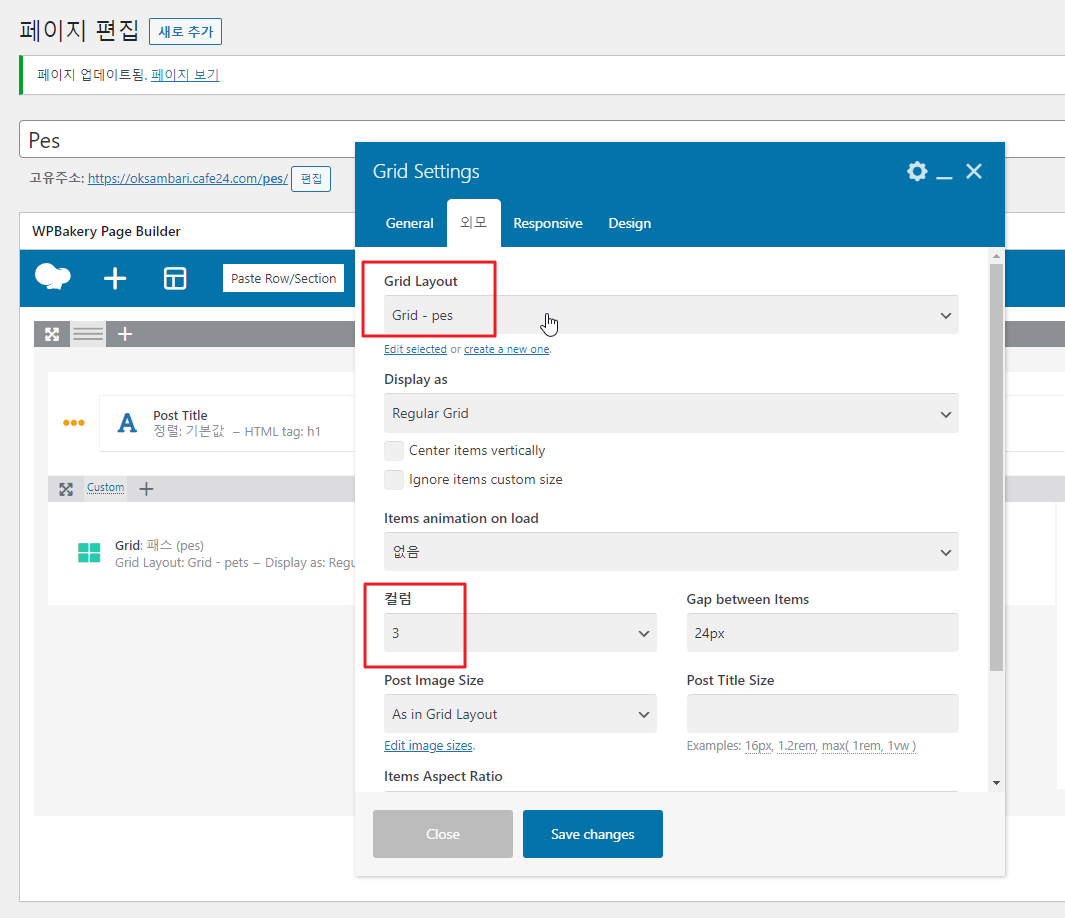Open the oksambari.cafe24.com/pes permalink

188,179
